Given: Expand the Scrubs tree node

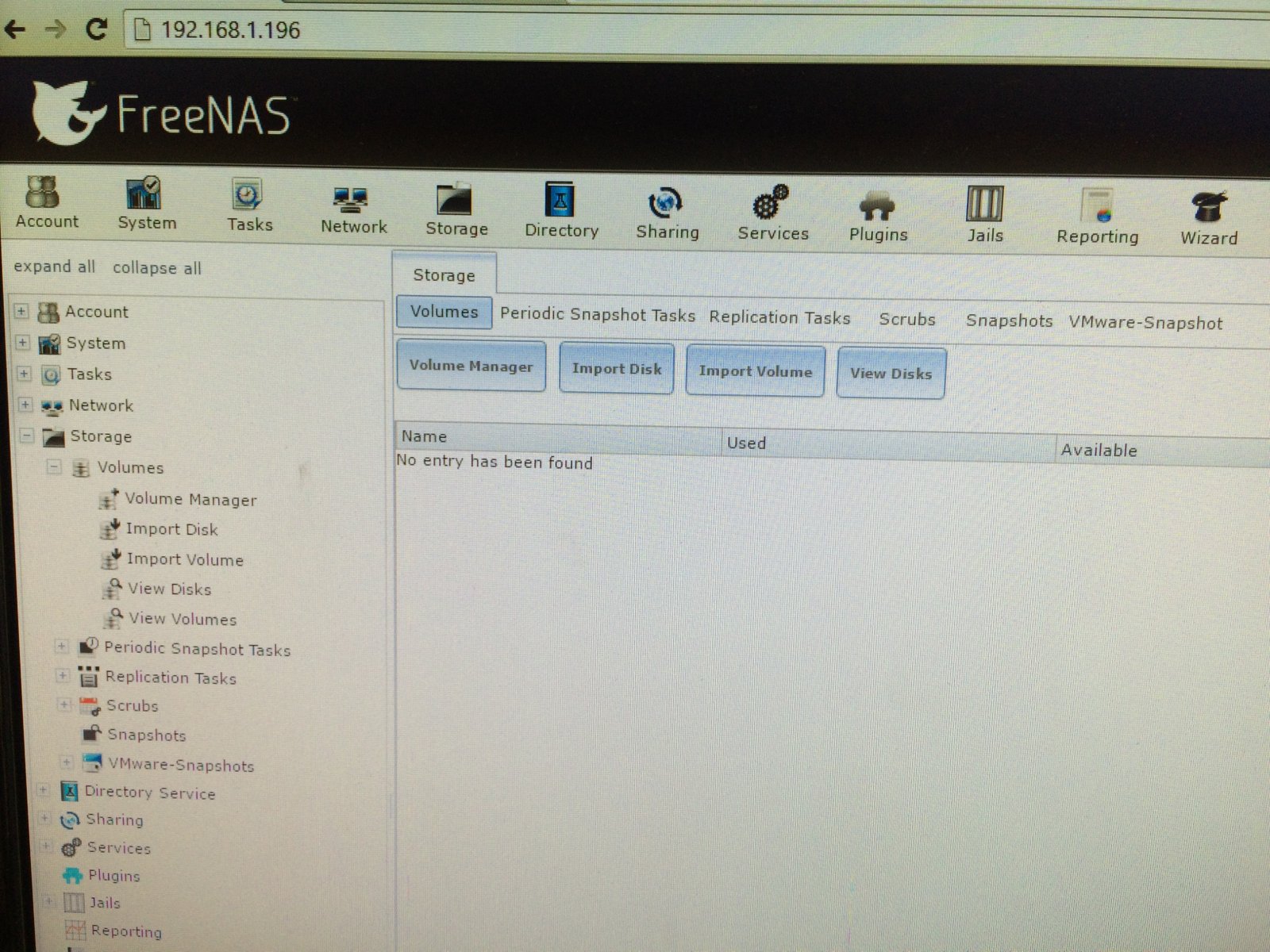Looking at the screenshot, I should pyautogui.click(x=63, y=704).
